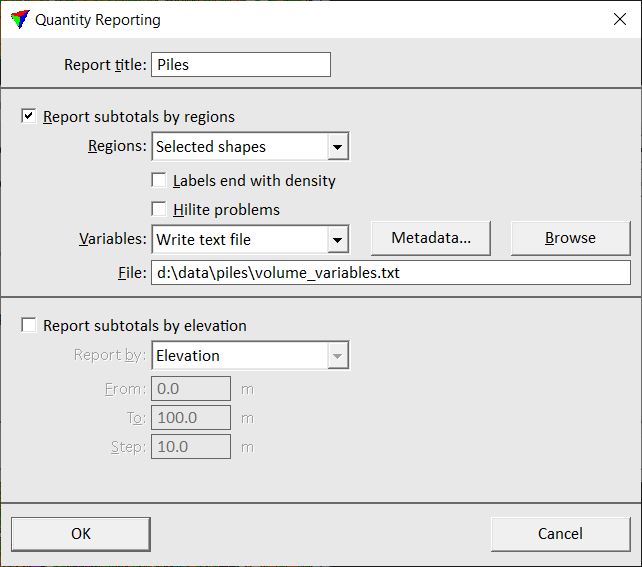Click the Variables label

[x=113, y=239]
